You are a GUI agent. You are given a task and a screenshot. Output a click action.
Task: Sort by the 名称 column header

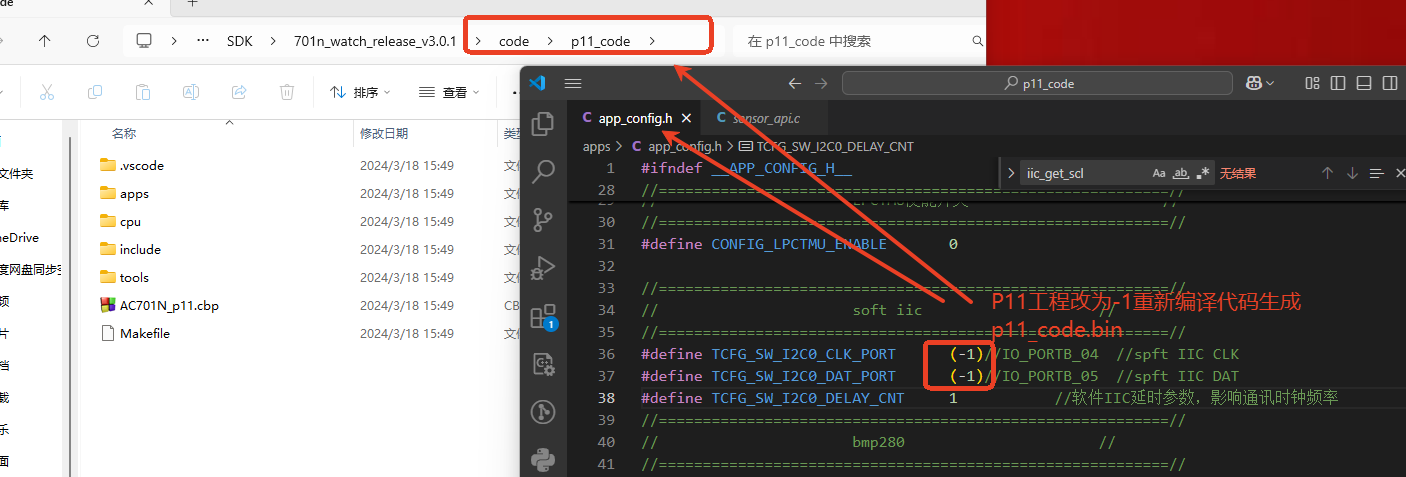[124, 133]
